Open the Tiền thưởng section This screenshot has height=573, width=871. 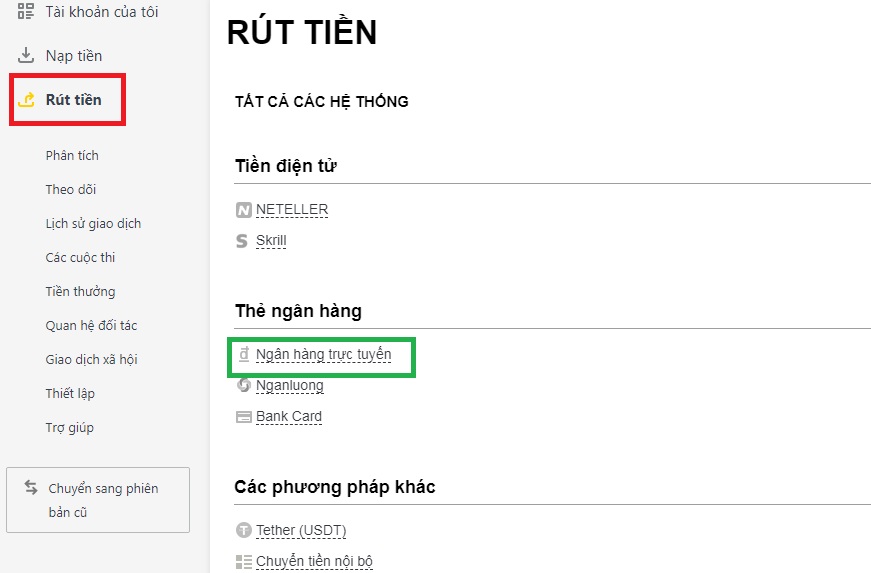point(81,291)
